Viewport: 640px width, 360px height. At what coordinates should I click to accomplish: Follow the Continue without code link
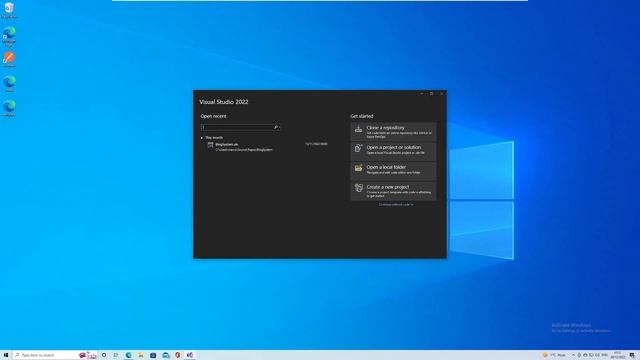pos(396,204)
